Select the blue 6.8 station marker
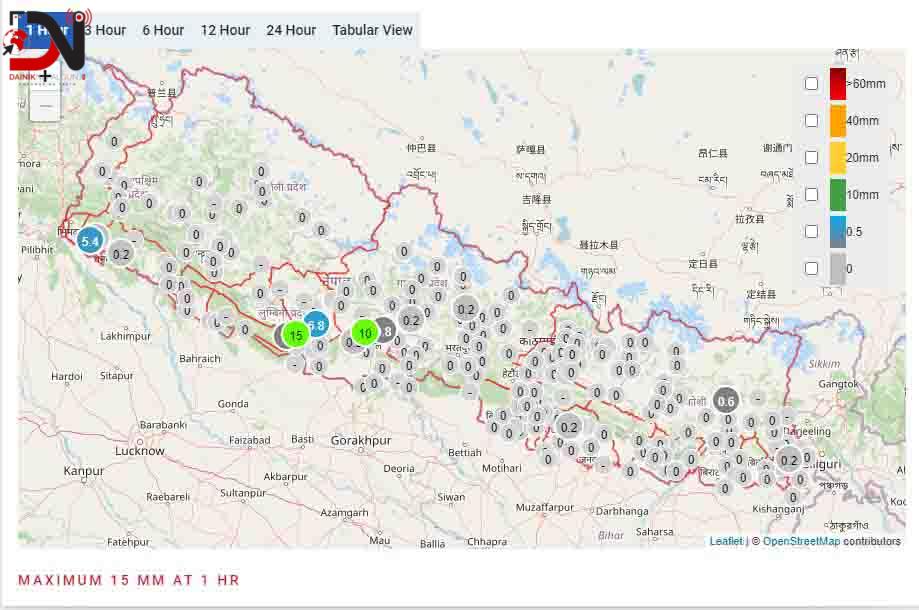This screenshot has width=919, height=610. [x=317, y=324]
